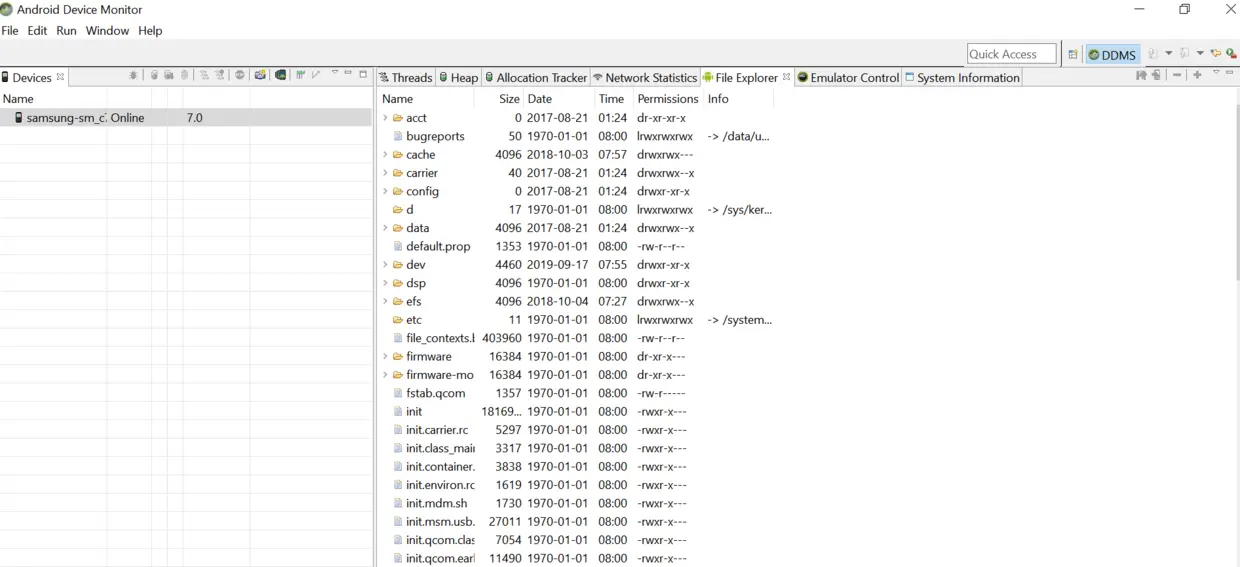Click the Start Method Profiling icon

pyautogui.click(x=220, y=75)
